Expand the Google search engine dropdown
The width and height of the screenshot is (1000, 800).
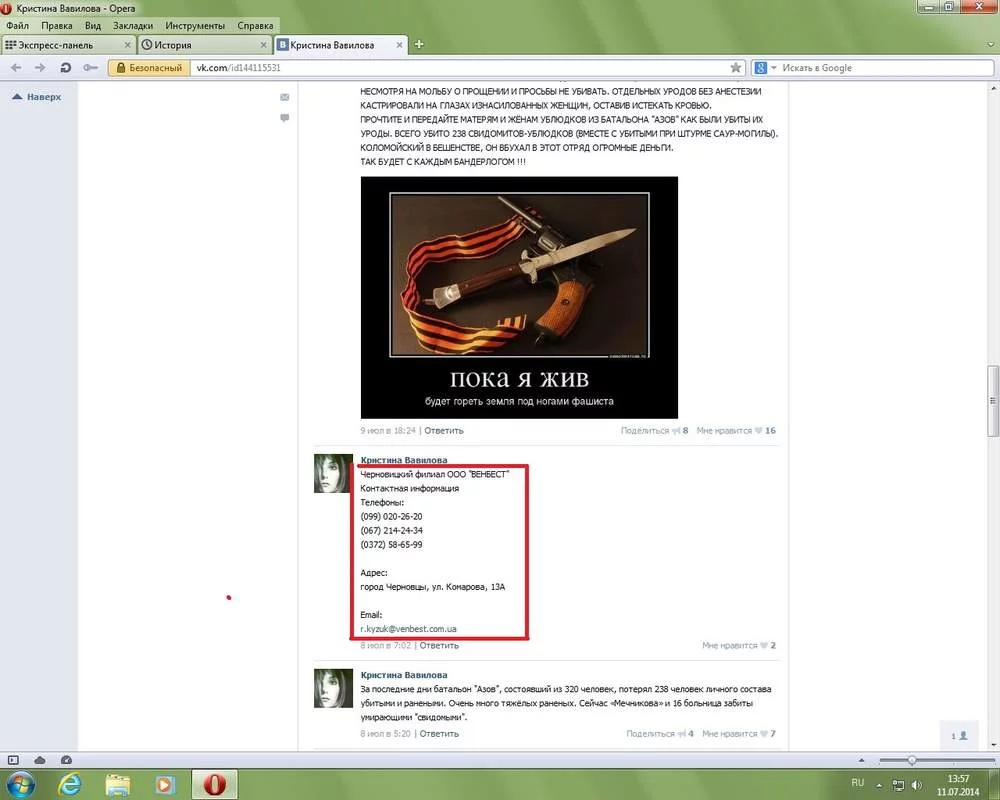coord(766,68)
